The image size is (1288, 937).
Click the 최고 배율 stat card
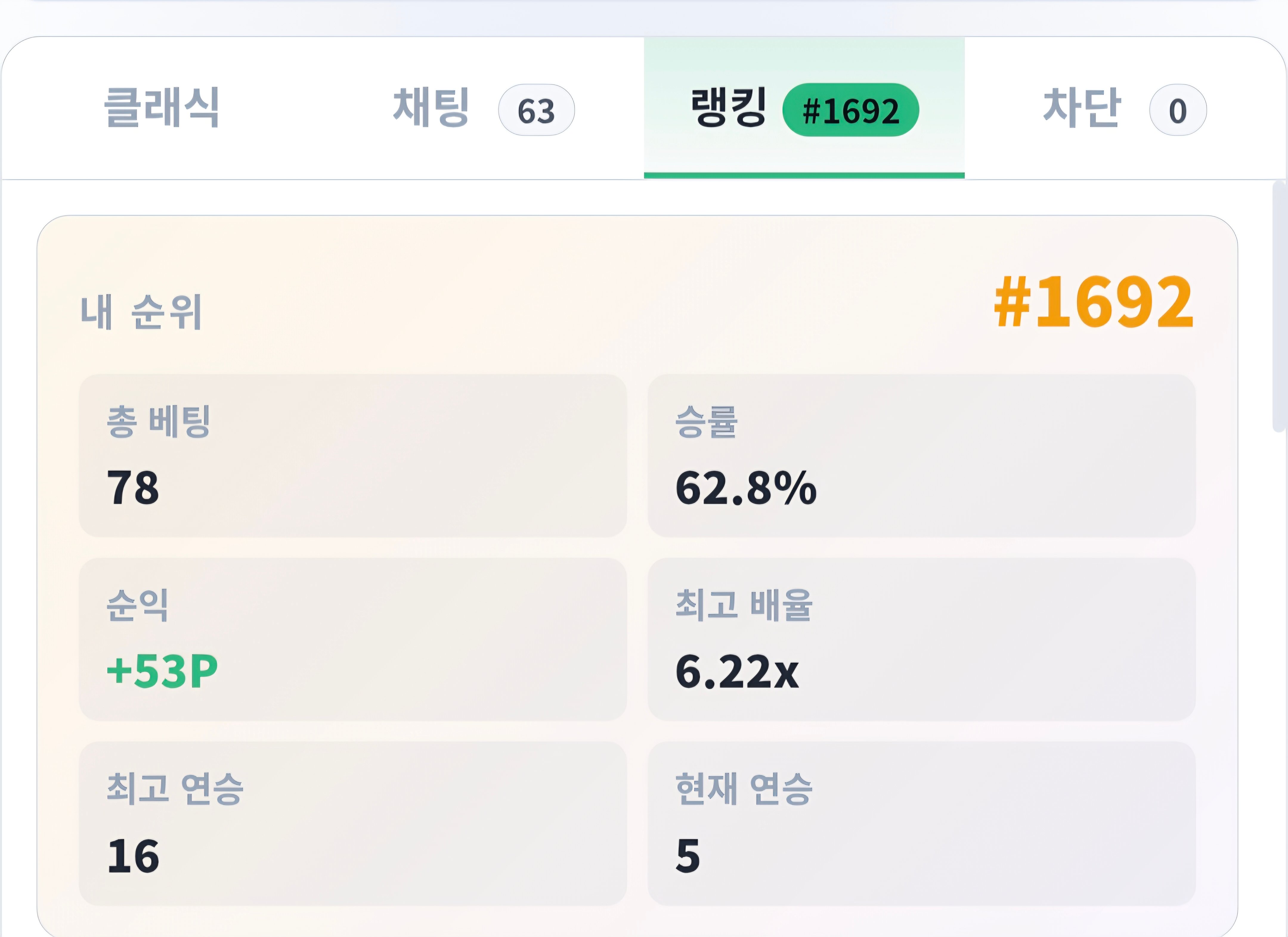922,640
